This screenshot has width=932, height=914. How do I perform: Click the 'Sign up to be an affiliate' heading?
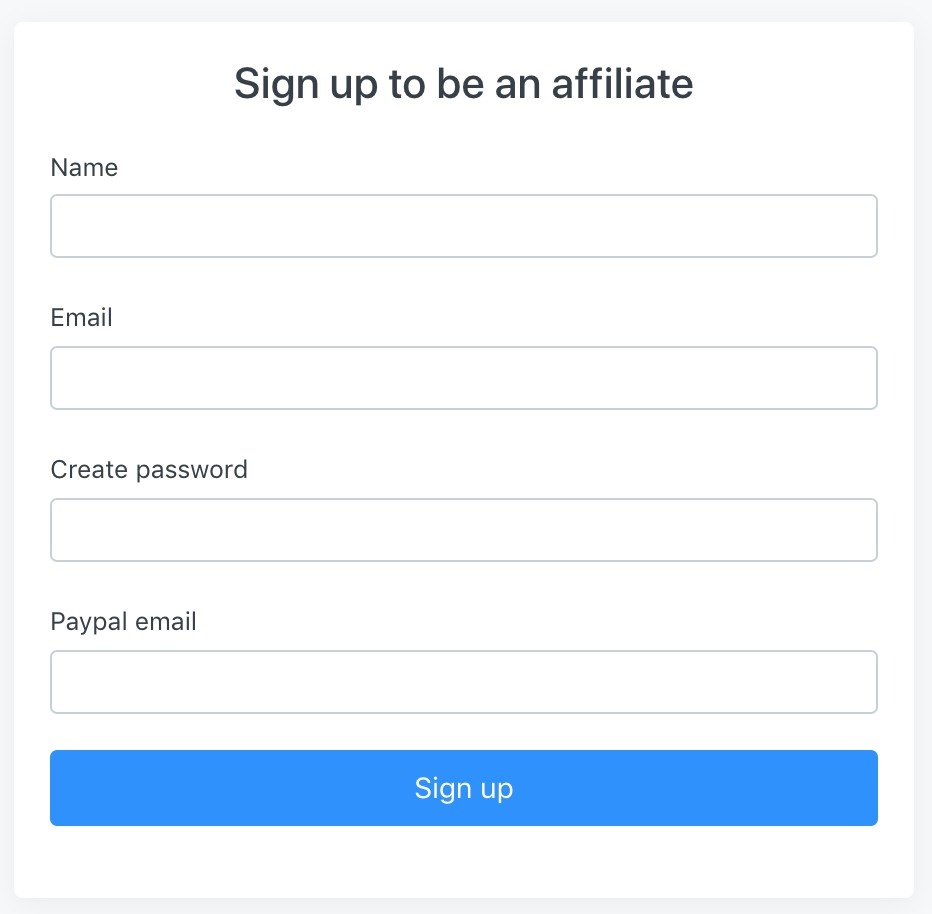463,84
